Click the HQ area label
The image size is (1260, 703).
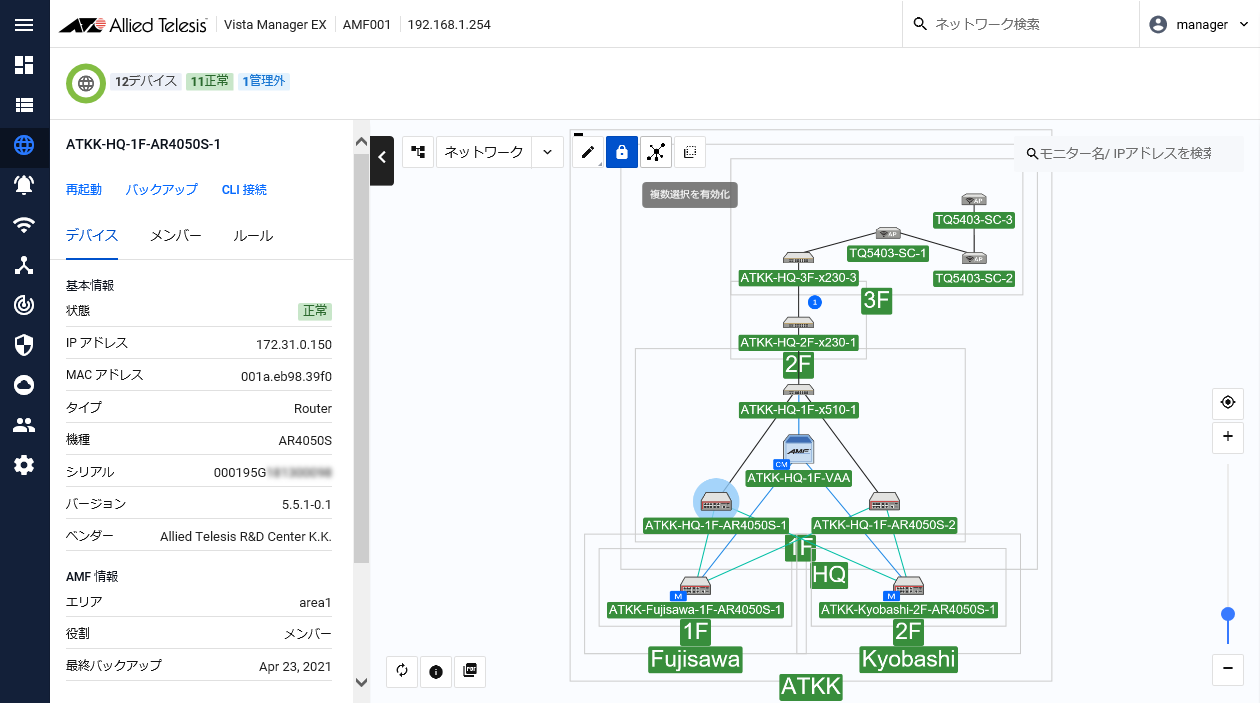(x=829, y=574)
